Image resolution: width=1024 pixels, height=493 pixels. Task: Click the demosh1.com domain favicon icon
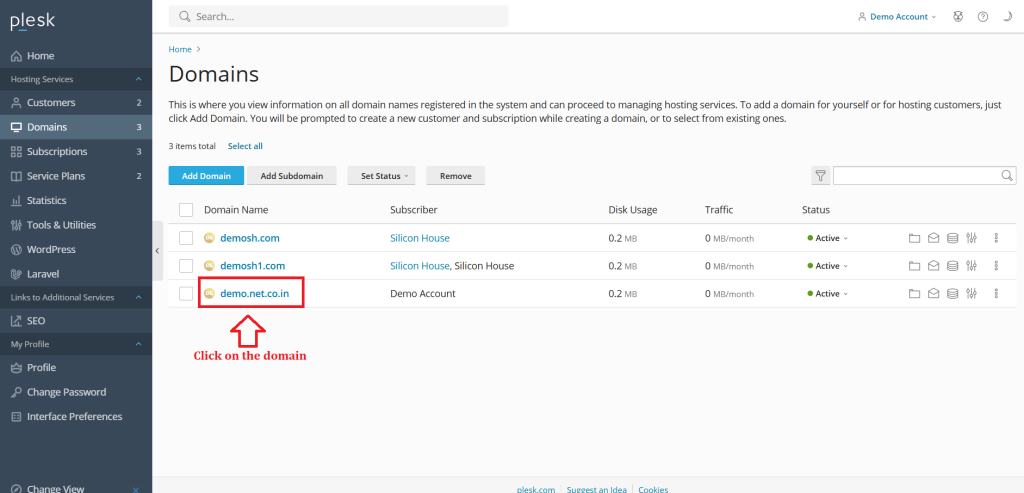[x=209, y=266]
